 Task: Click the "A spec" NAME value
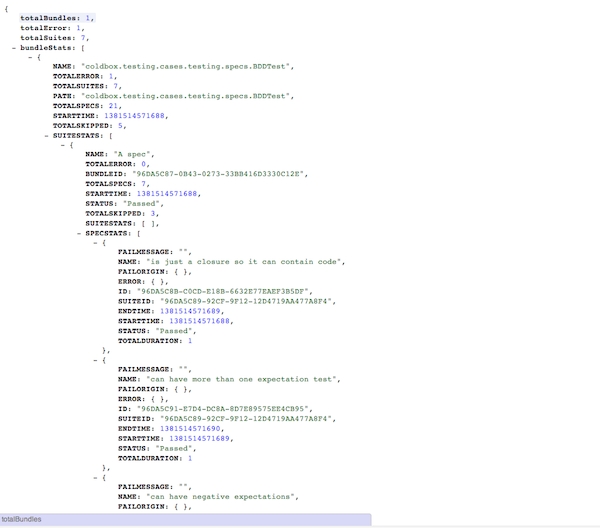click(136, 154)
